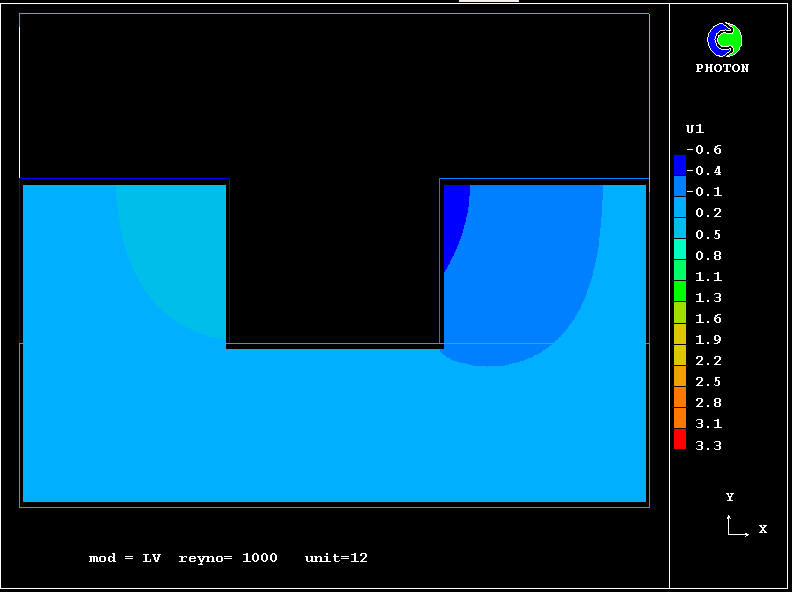Click the "reyno= 1000" caption text
Screen dimensions: 792x592
click(x=228, y=558)
